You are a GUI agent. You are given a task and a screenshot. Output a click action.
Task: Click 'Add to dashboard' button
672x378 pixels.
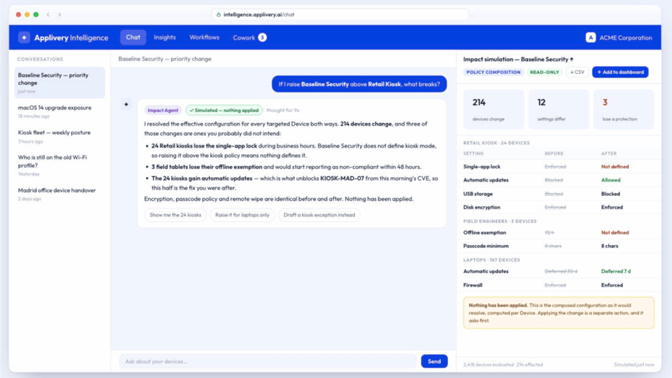(x=620, y=72)
